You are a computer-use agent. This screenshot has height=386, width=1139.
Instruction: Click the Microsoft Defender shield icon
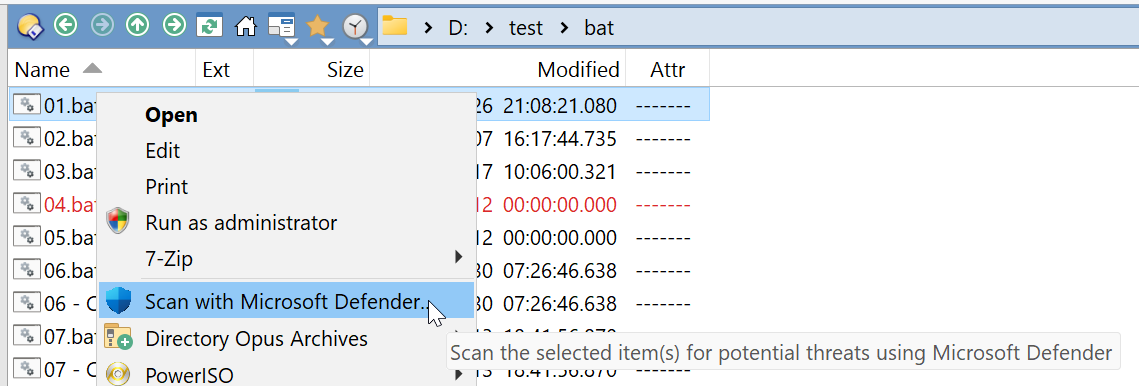pyautogui.click(x=118, y=300)
